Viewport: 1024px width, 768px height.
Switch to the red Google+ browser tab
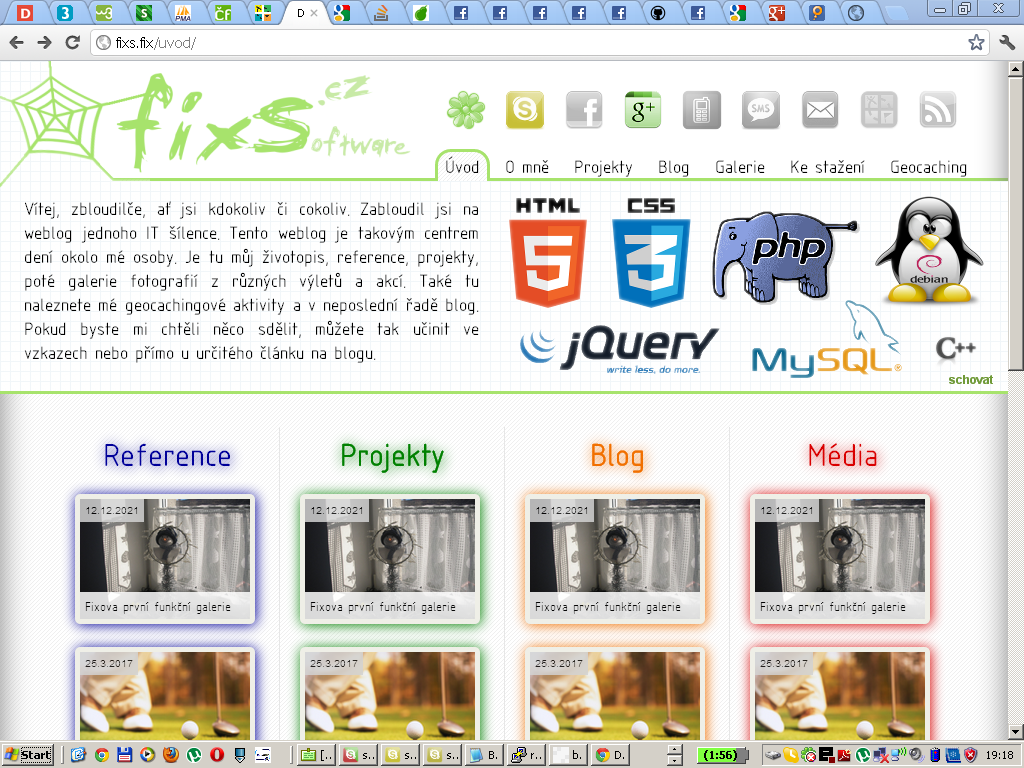point(776,12)
